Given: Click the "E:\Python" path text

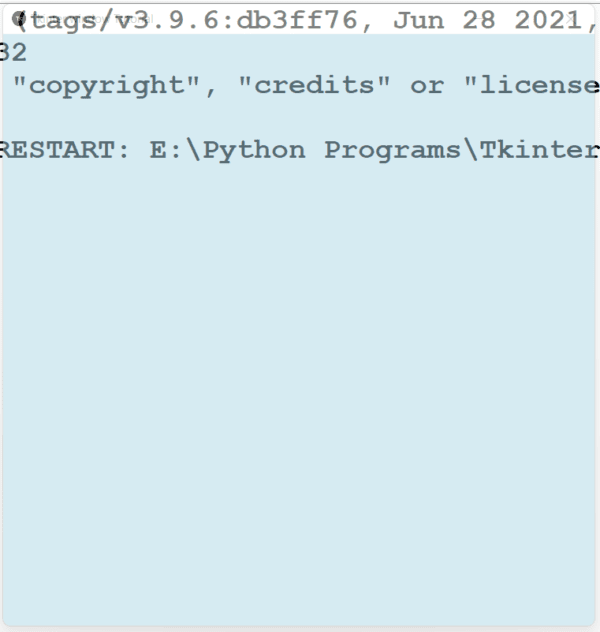Looking at the screenshot, I should pos(228,151).
